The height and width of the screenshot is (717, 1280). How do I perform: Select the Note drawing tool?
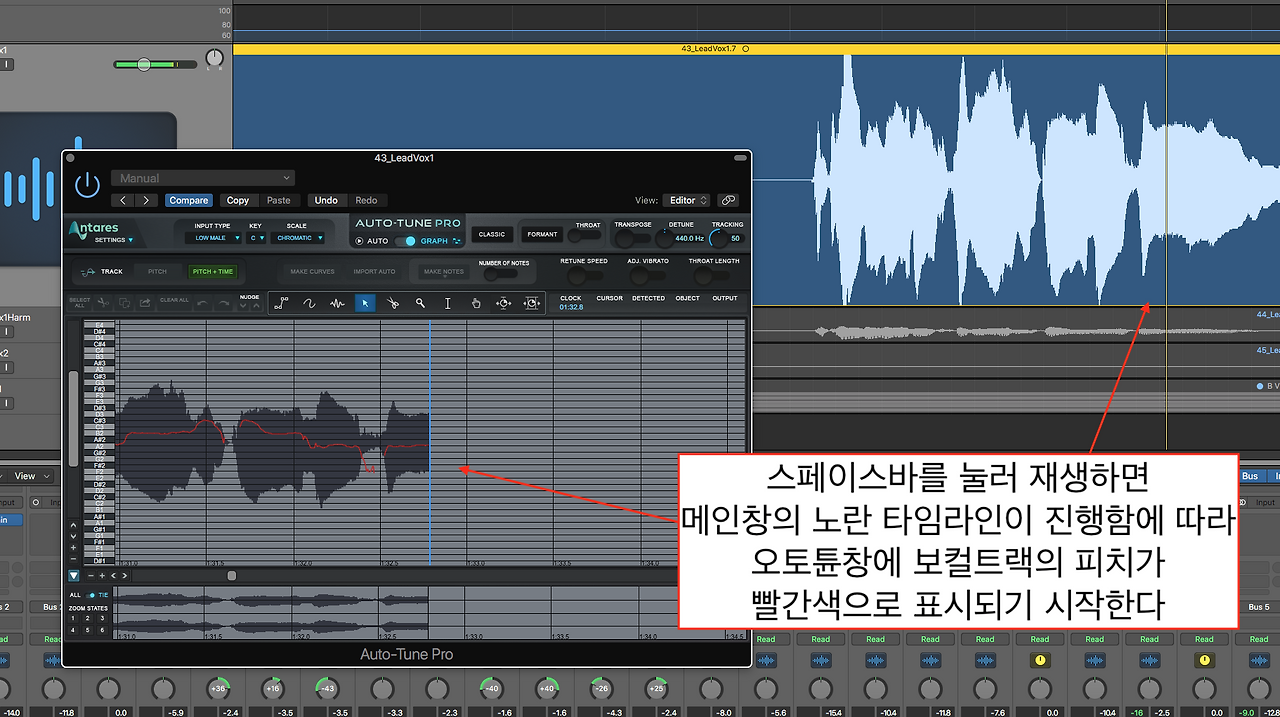point(337,303)
